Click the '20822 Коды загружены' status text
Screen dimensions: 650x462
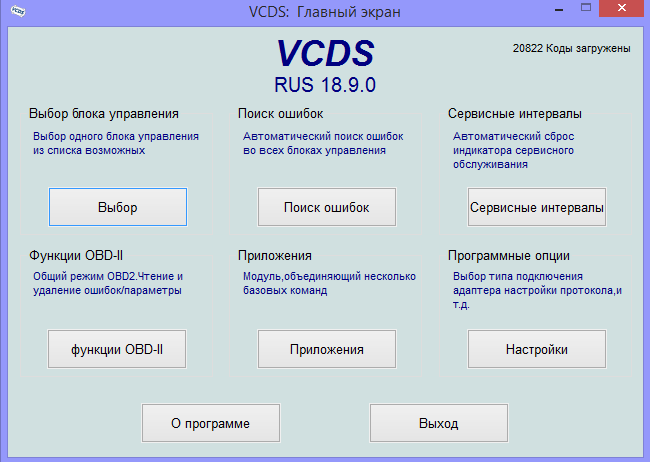pyautogui.click(x=571, y=49)
